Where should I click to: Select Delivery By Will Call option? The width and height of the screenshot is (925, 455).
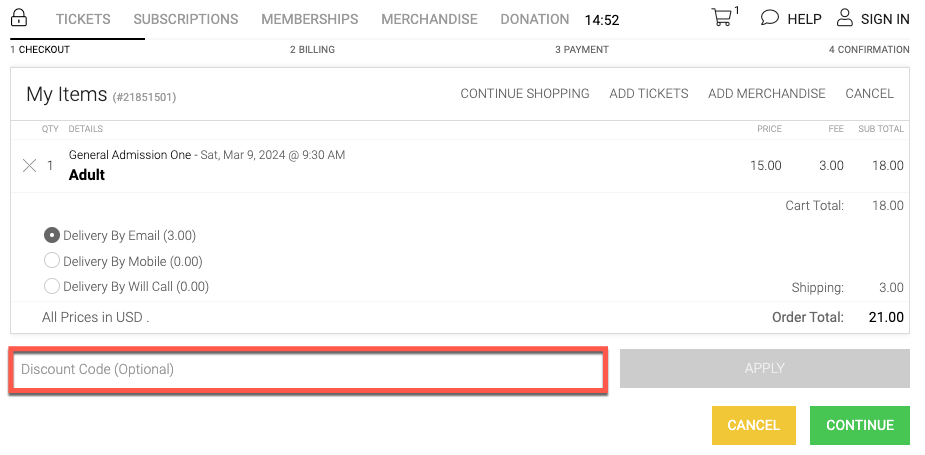(x=52, y=286)
